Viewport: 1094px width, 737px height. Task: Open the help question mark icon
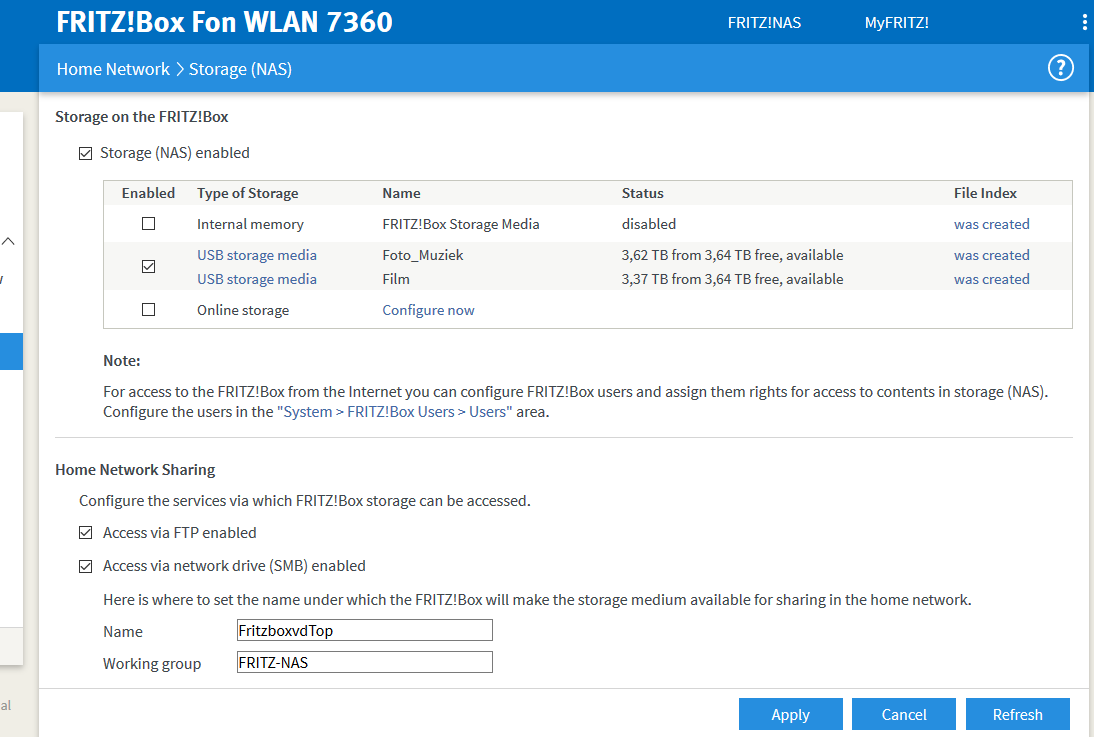click(1060, 68)
